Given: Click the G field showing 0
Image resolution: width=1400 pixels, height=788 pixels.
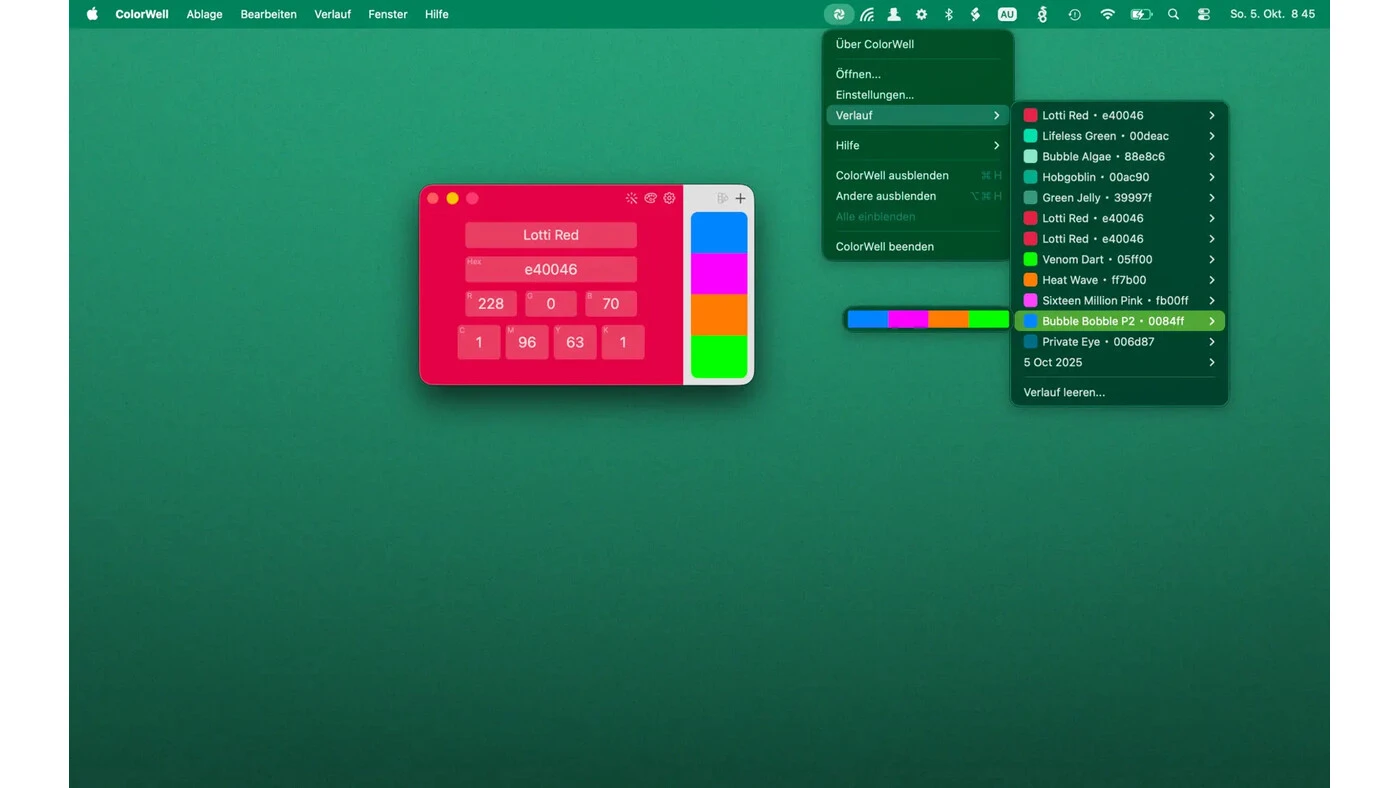Looking at the screenshot, I should (551, 304).
